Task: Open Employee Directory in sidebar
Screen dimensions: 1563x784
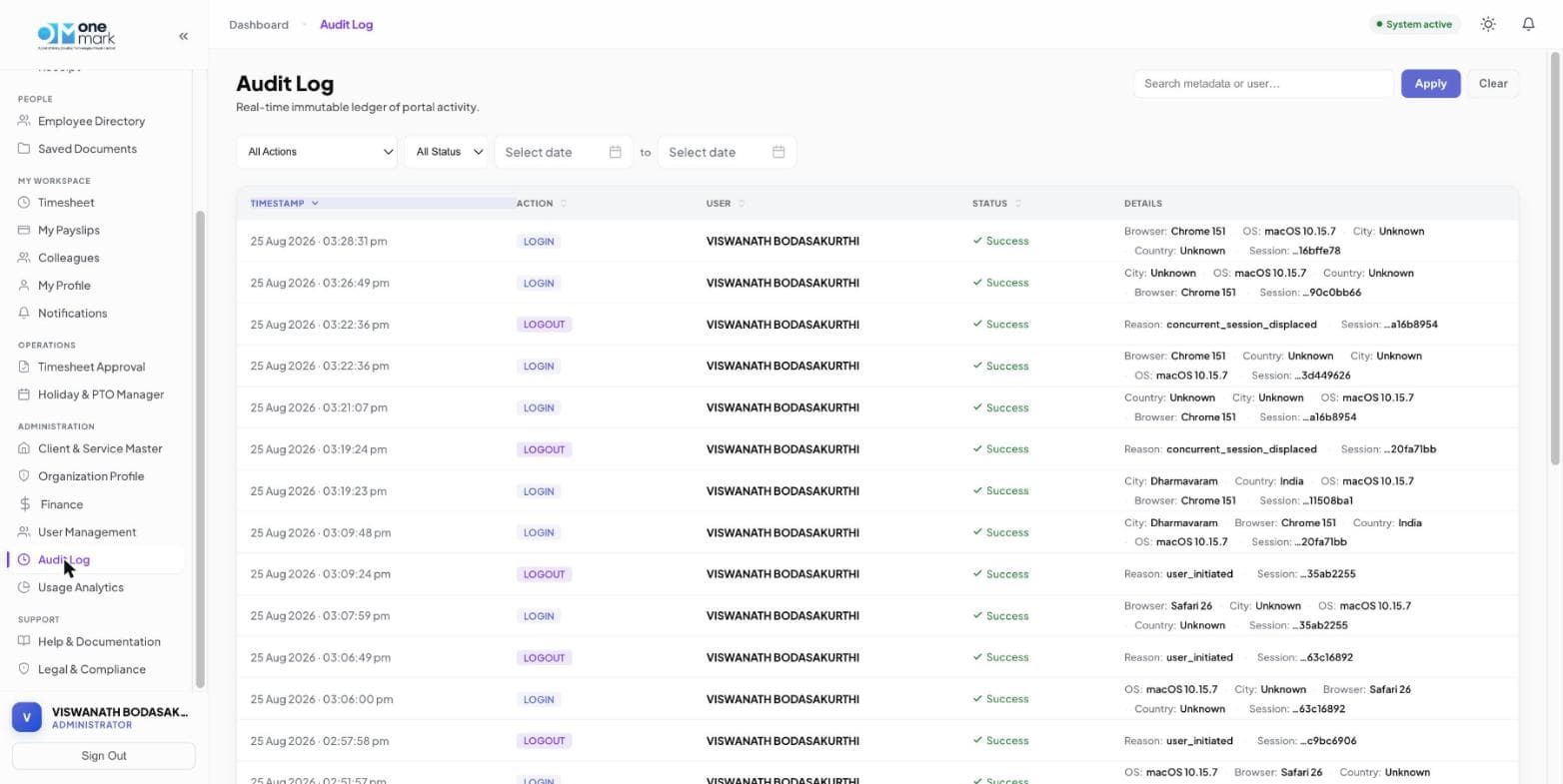Action: click(91, 121)
